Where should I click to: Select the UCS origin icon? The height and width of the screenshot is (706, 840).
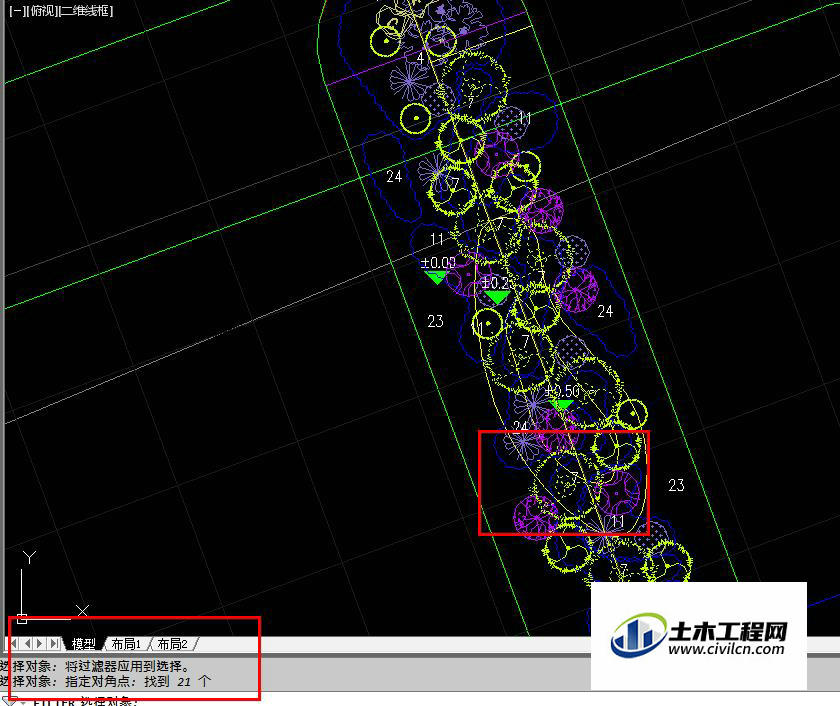22,619
